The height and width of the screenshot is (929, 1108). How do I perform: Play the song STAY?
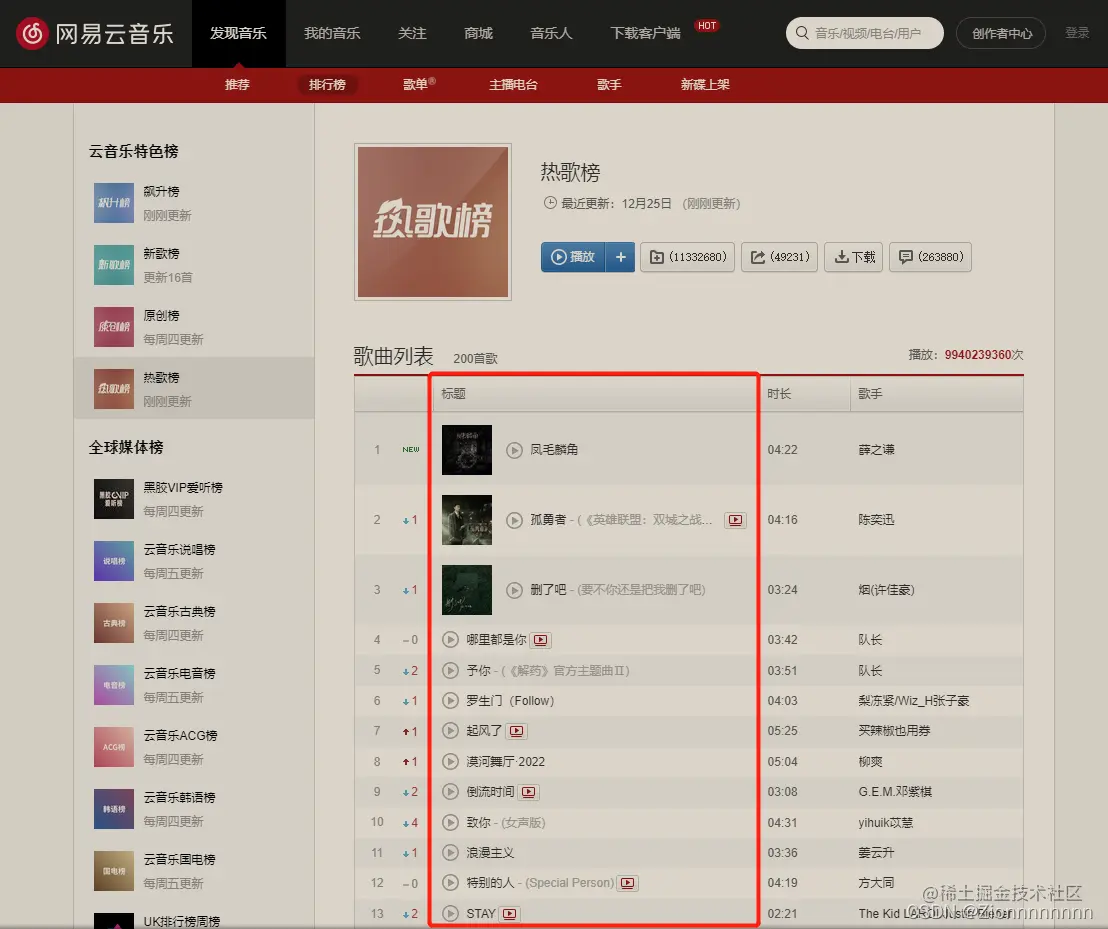450,913
